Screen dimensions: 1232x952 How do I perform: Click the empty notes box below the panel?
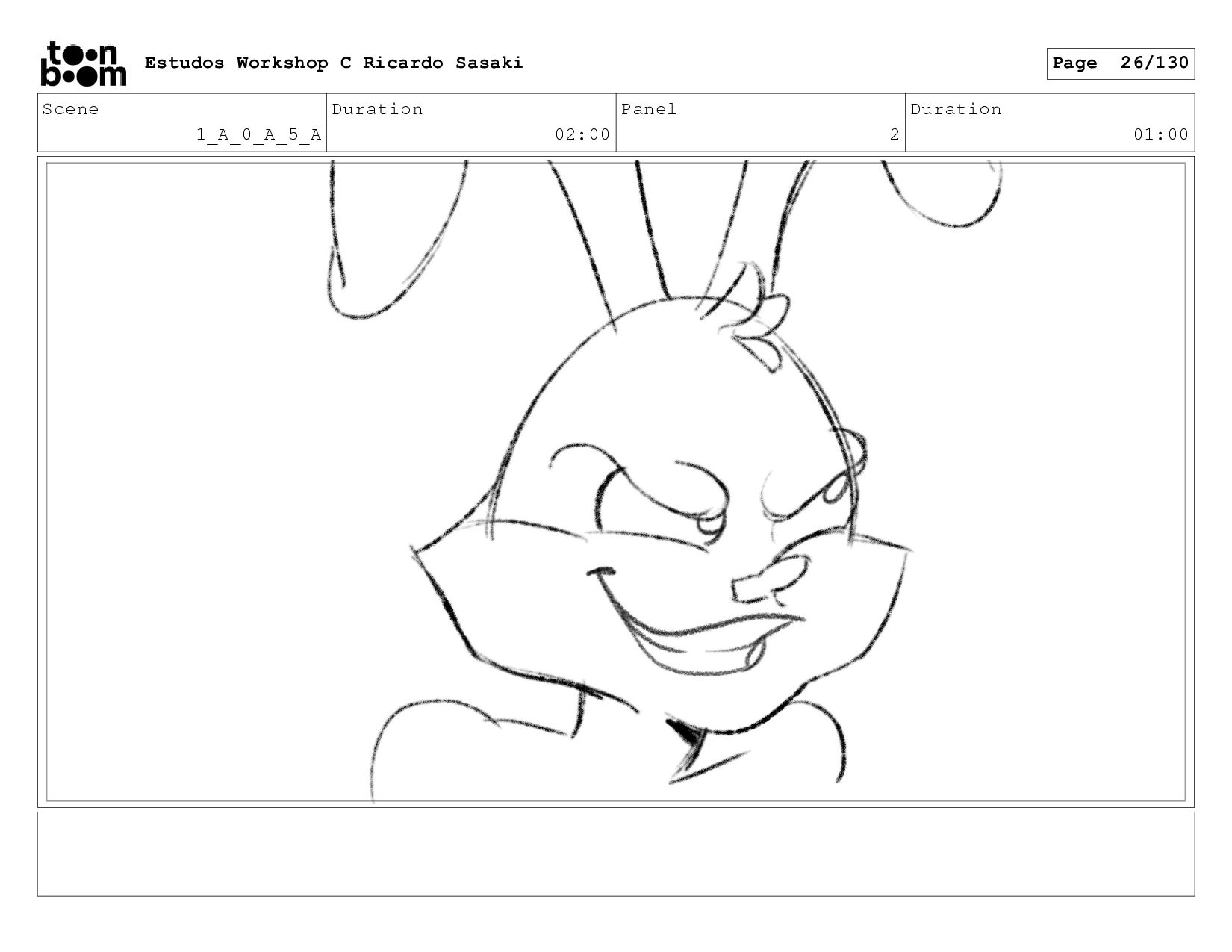click(616, 854)
